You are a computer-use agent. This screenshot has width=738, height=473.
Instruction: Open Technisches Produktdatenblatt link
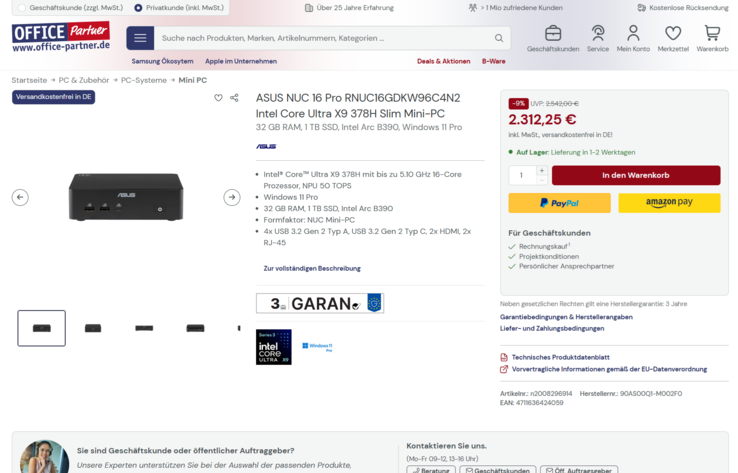coord(561,357)
